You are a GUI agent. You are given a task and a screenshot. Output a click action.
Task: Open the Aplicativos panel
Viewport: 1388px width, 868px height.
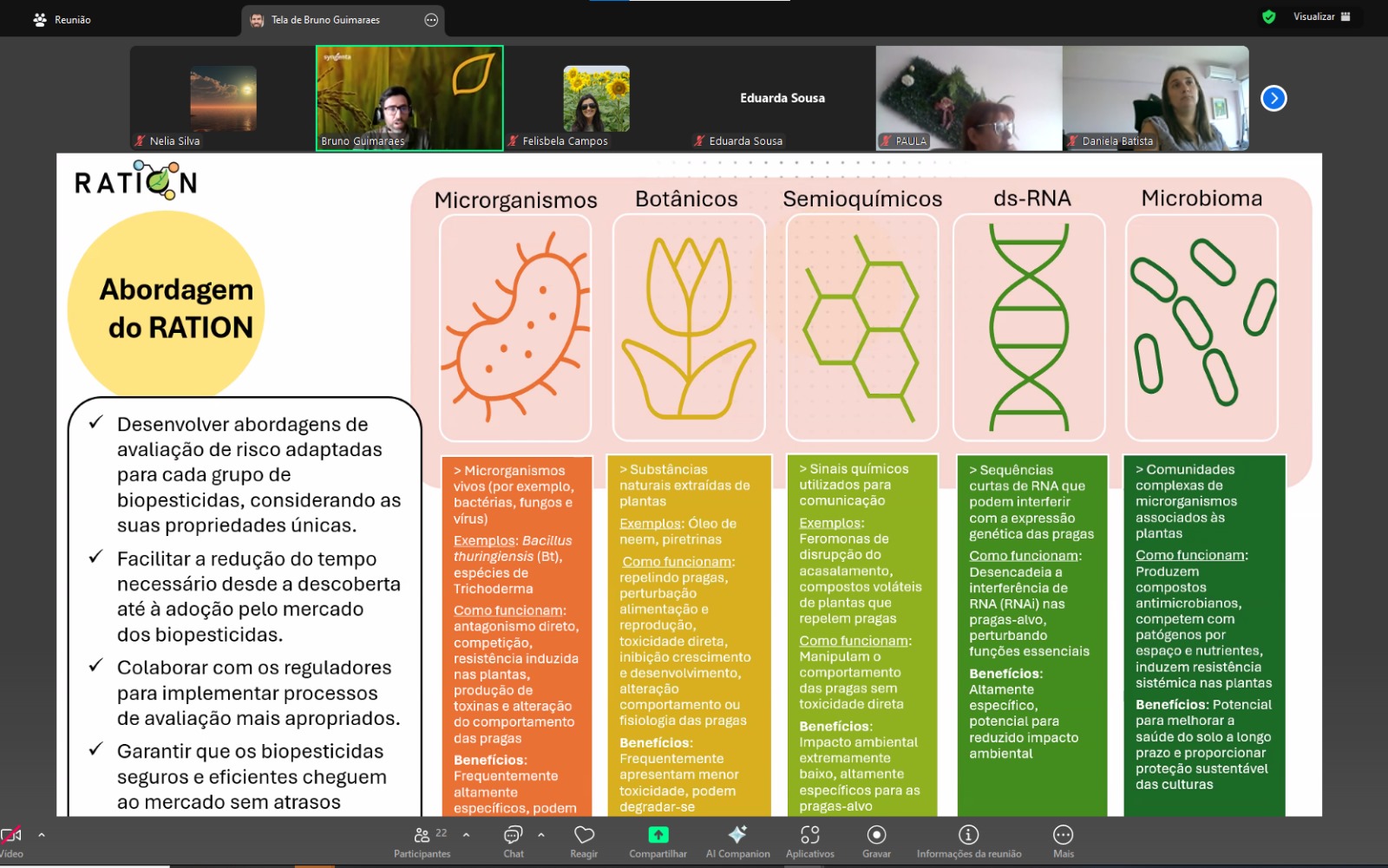[809, 835]
